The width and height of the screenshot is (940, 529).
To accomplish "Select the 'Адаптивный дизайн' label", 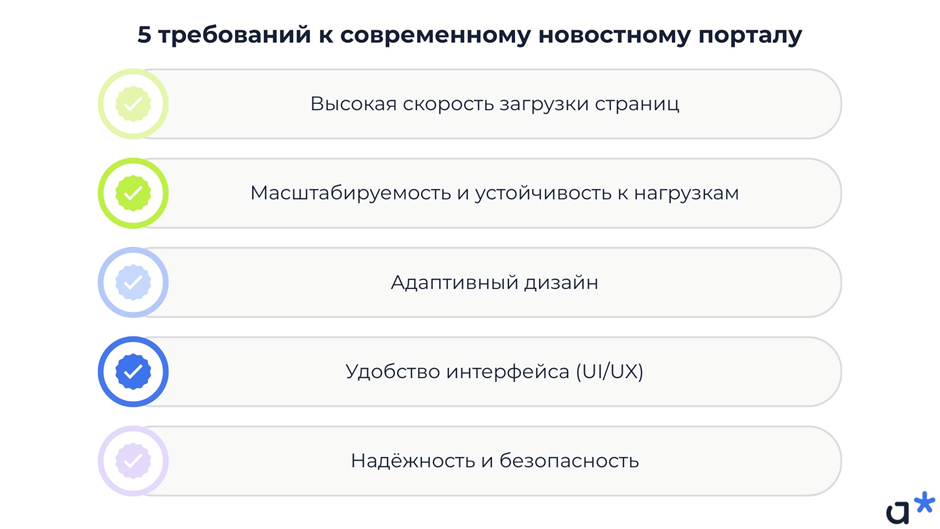I will 494,283.
